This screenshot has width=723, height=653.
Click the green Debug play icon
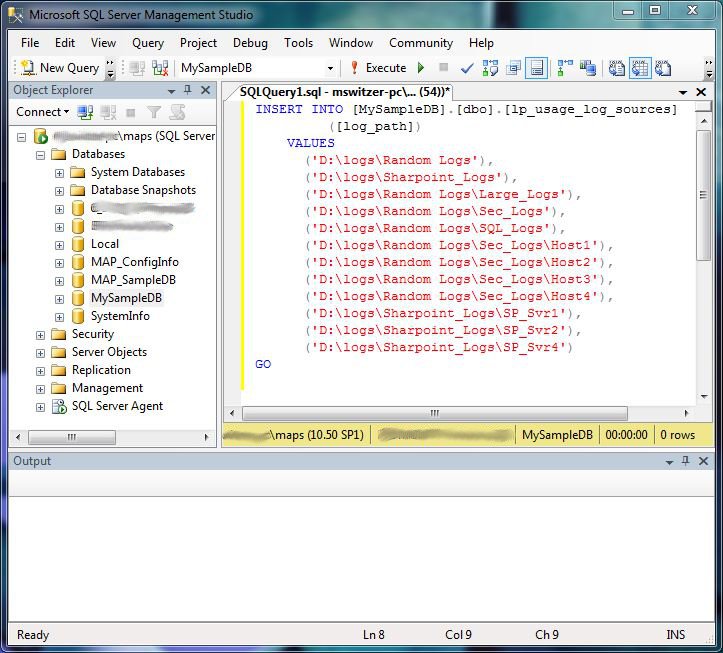click(421, 68)
